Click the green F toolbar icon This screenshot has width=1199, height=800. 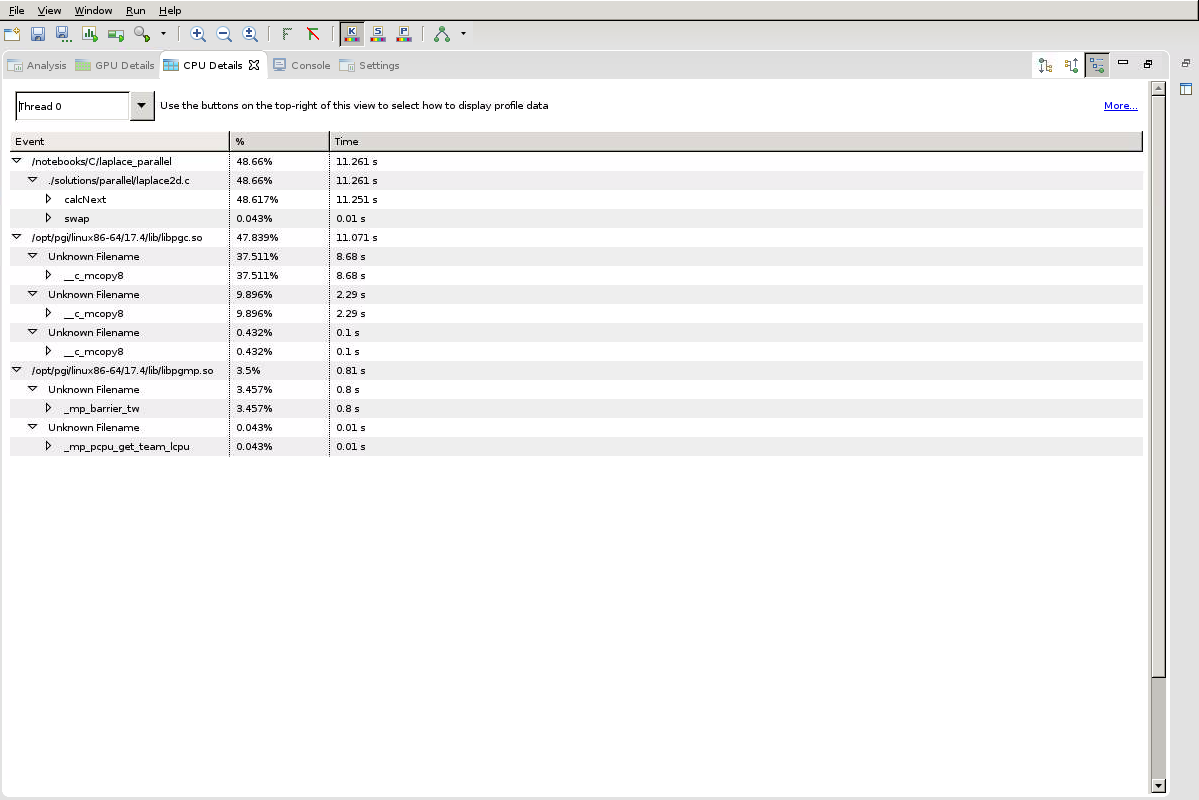tap(287, 34)
